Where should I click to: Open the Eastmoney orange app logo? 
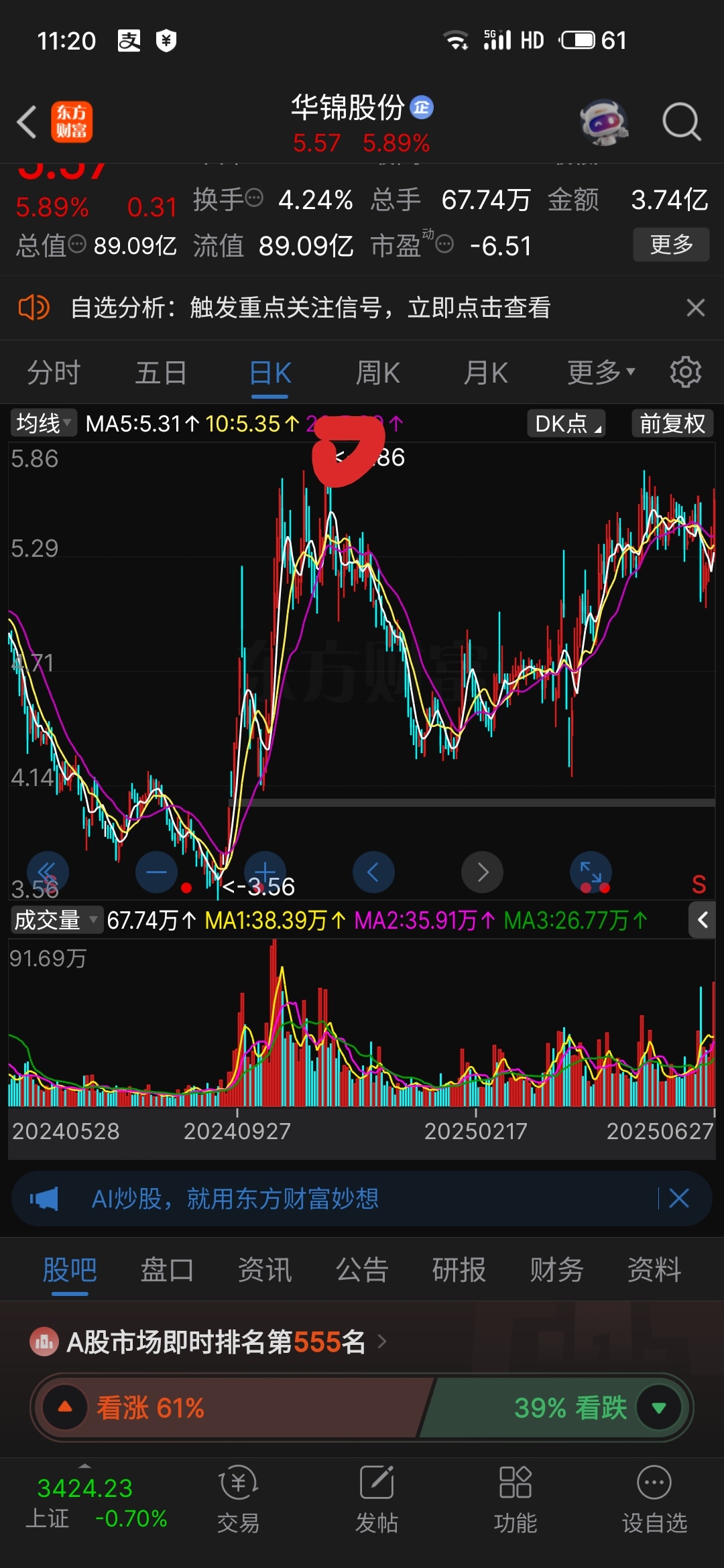pyautogui.click(x=72, y=122)
